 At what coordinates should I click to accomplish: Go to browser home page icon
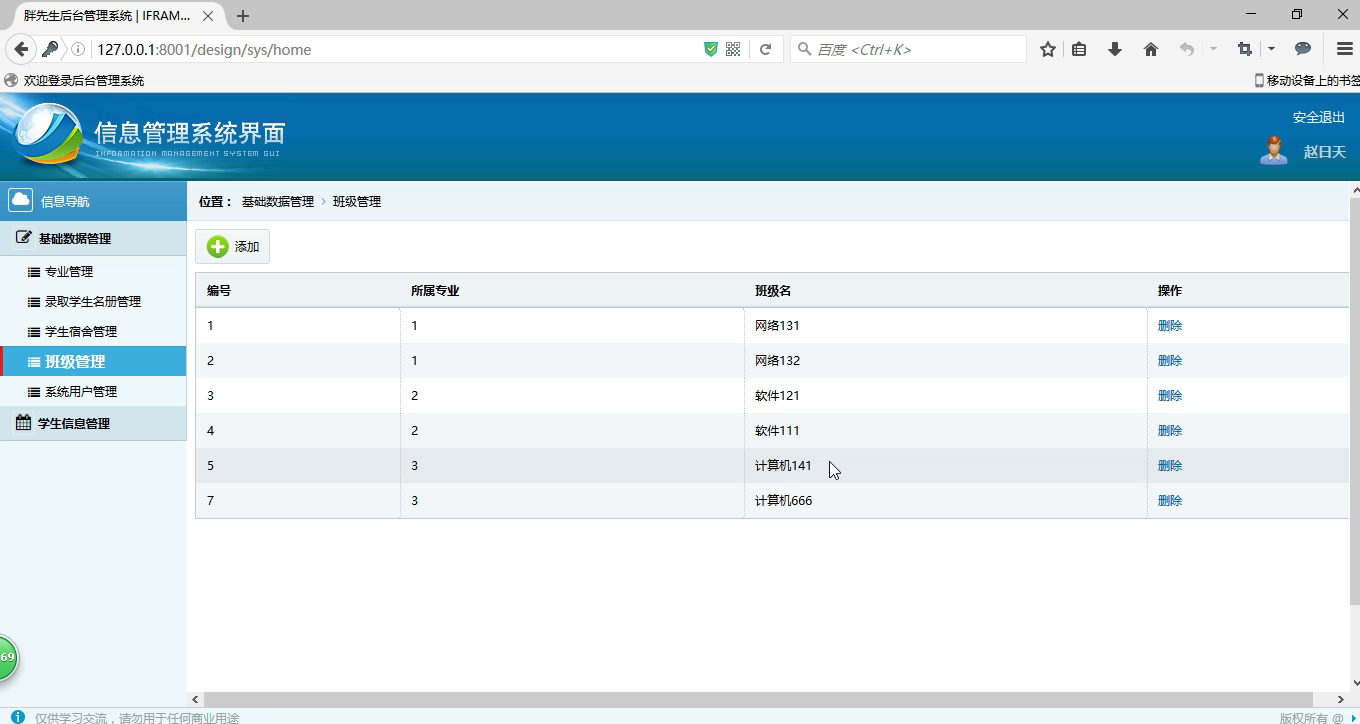point(1151,49)
